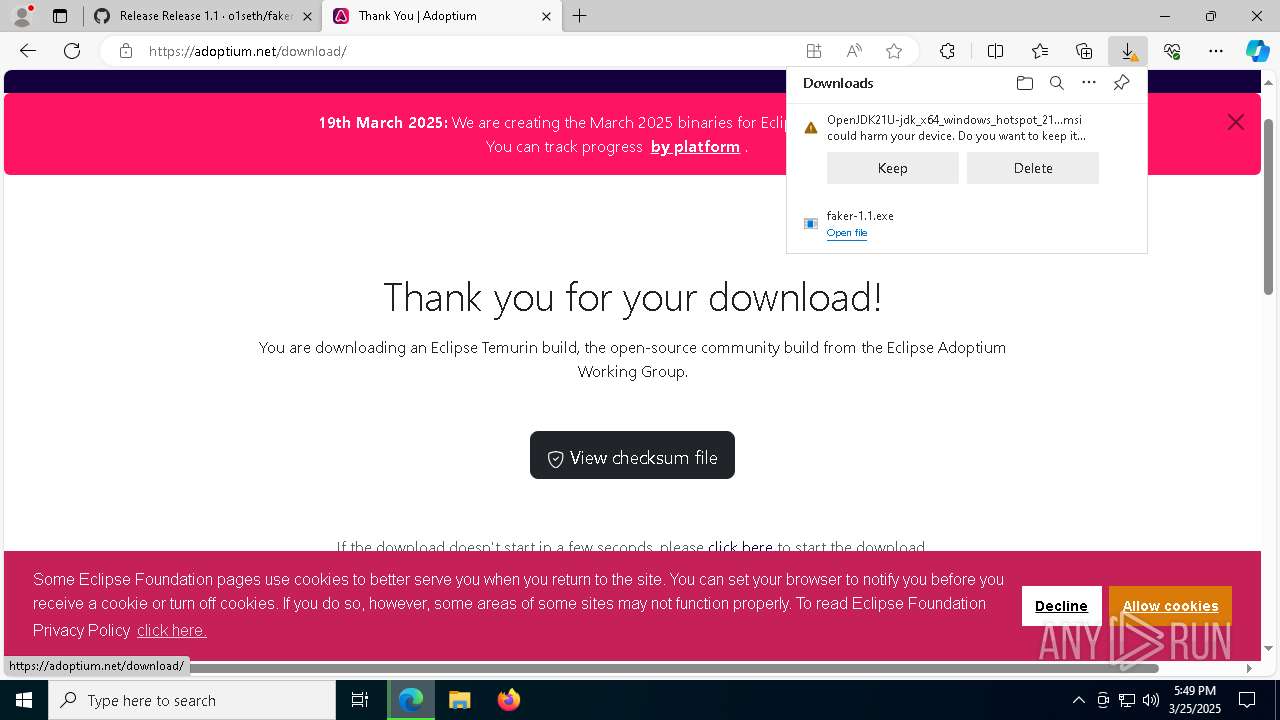Open tab actions menu icon
This screenshot has height=720, width=1280.
point(60,16)
